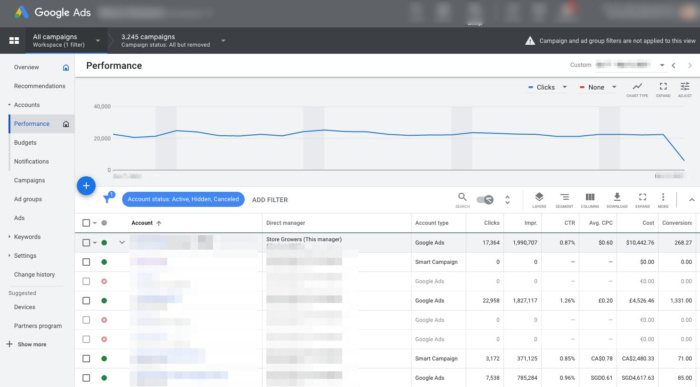Viewport: 700px width, 387px height.
Task: Open chart Adjust settings
Action: (685, 89)
